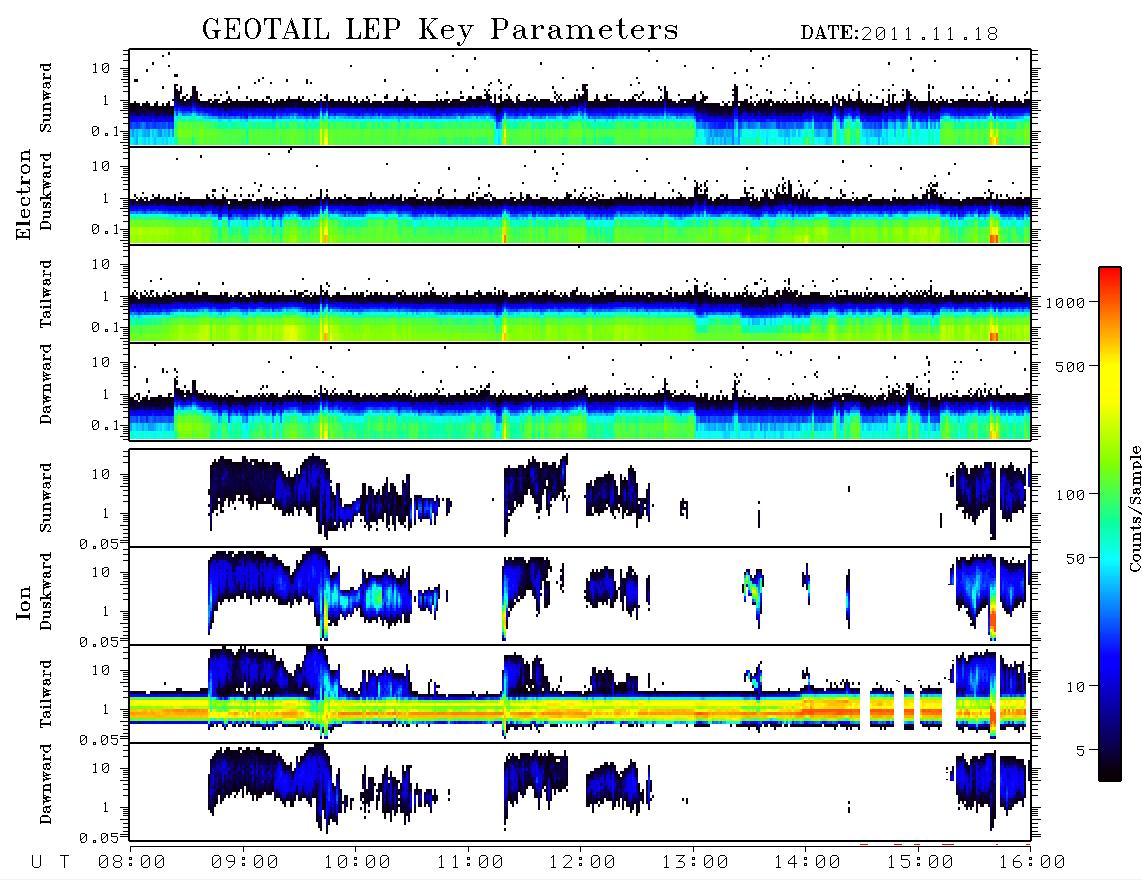Click the Ion 'Duskward' panel label
The image size is (1142, 880).
point(46,592)
